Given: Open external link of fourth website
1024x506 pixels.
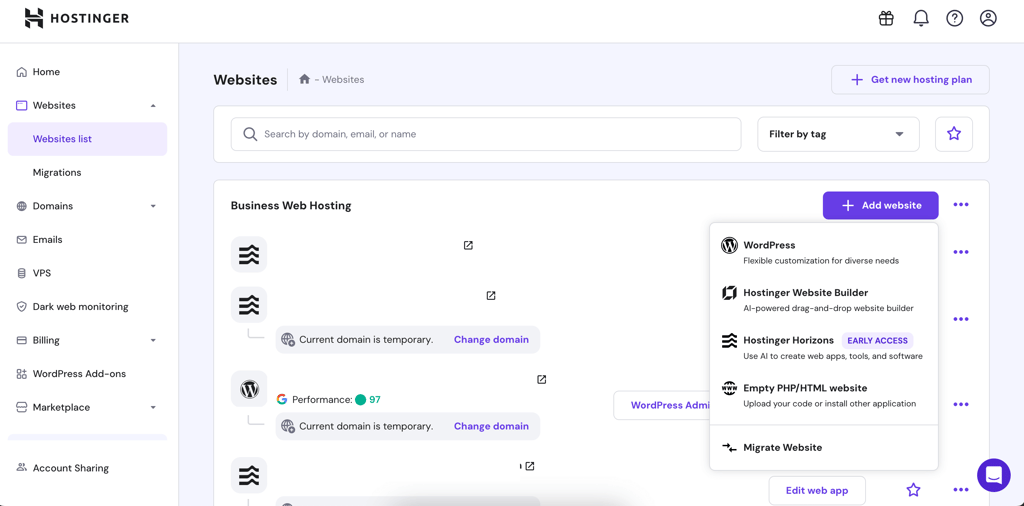Looking at the screenshot, I should 530,466.
